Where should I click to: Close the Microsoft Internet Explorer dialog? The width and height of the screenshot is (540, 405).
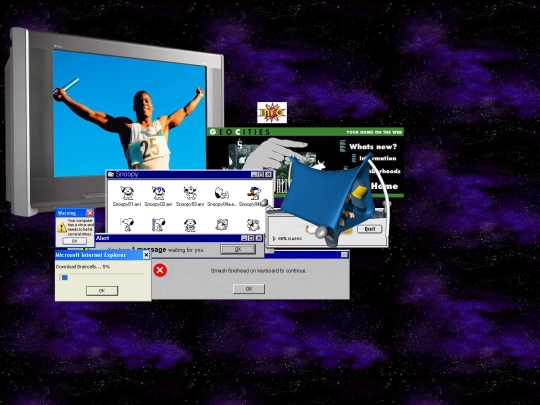pyautogui.click(x=146, y=255)
